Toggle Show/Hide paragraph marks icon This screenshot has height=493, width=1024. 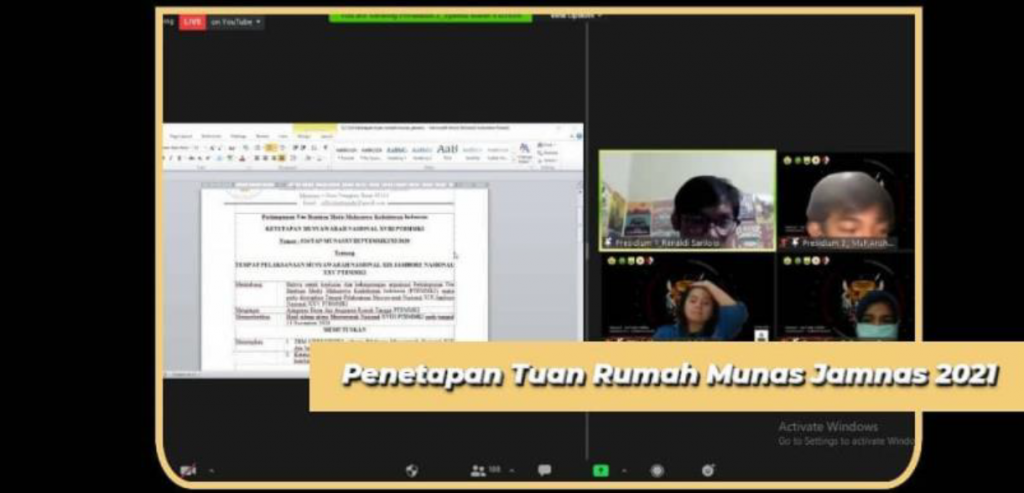pos(325,148)
